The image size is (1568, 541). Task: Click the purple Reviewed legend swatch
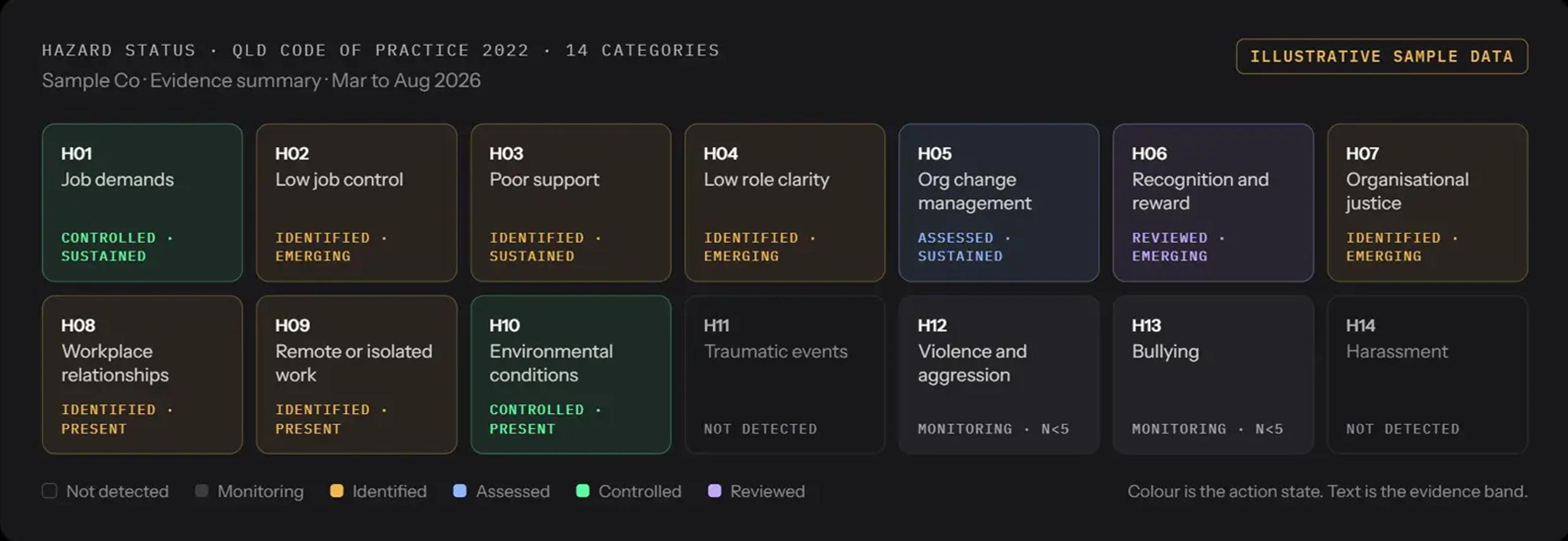(x=715, y=491)
